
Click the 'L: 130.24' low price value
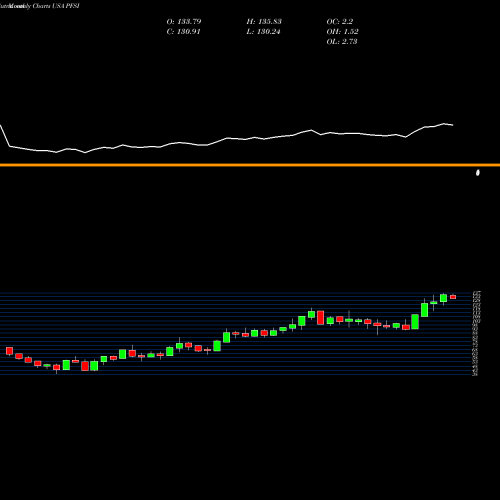pos(263,32)
